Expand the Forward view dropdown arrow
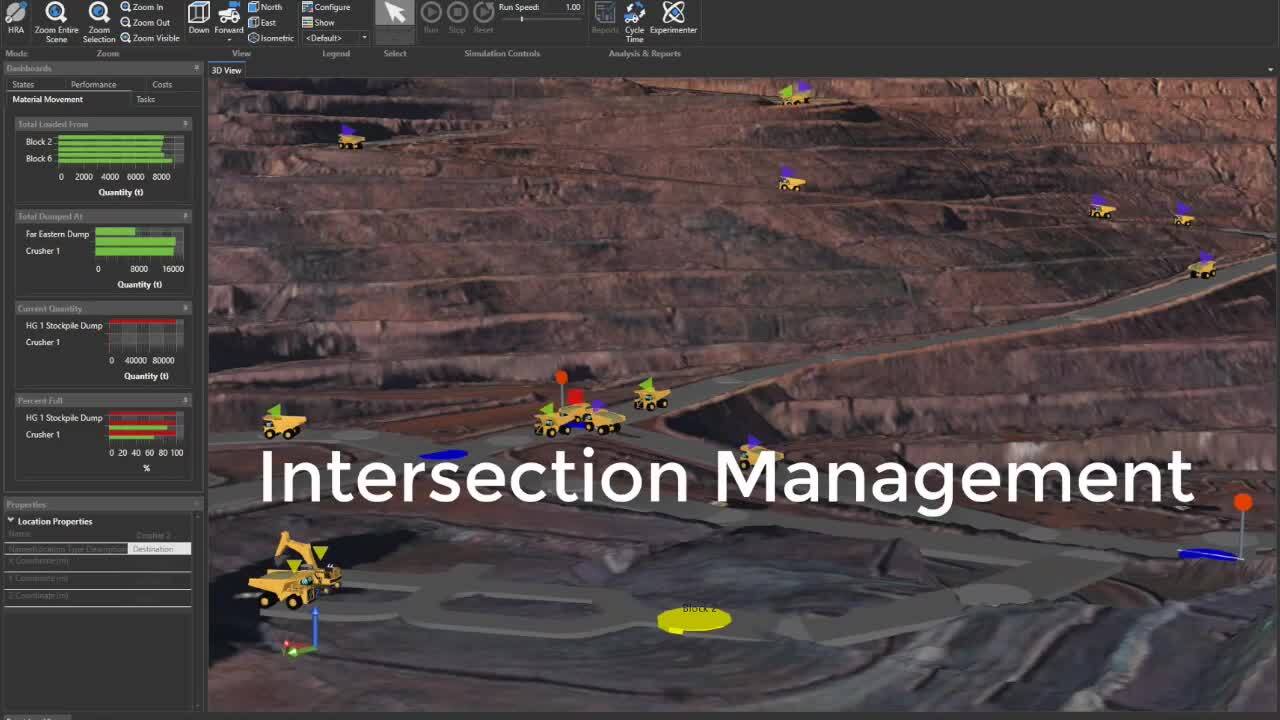This screenshot has width=1280, height=720. click(229, 40)
